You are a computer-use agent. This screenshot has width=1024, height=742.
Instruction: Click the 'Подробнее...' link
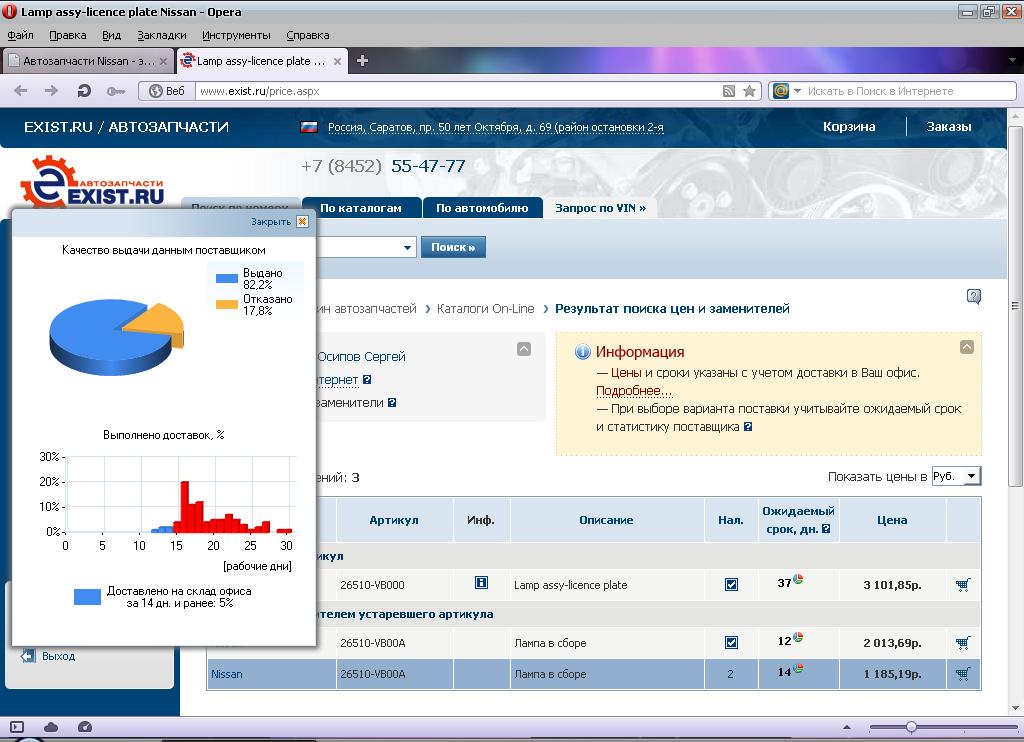click(634, 391)
